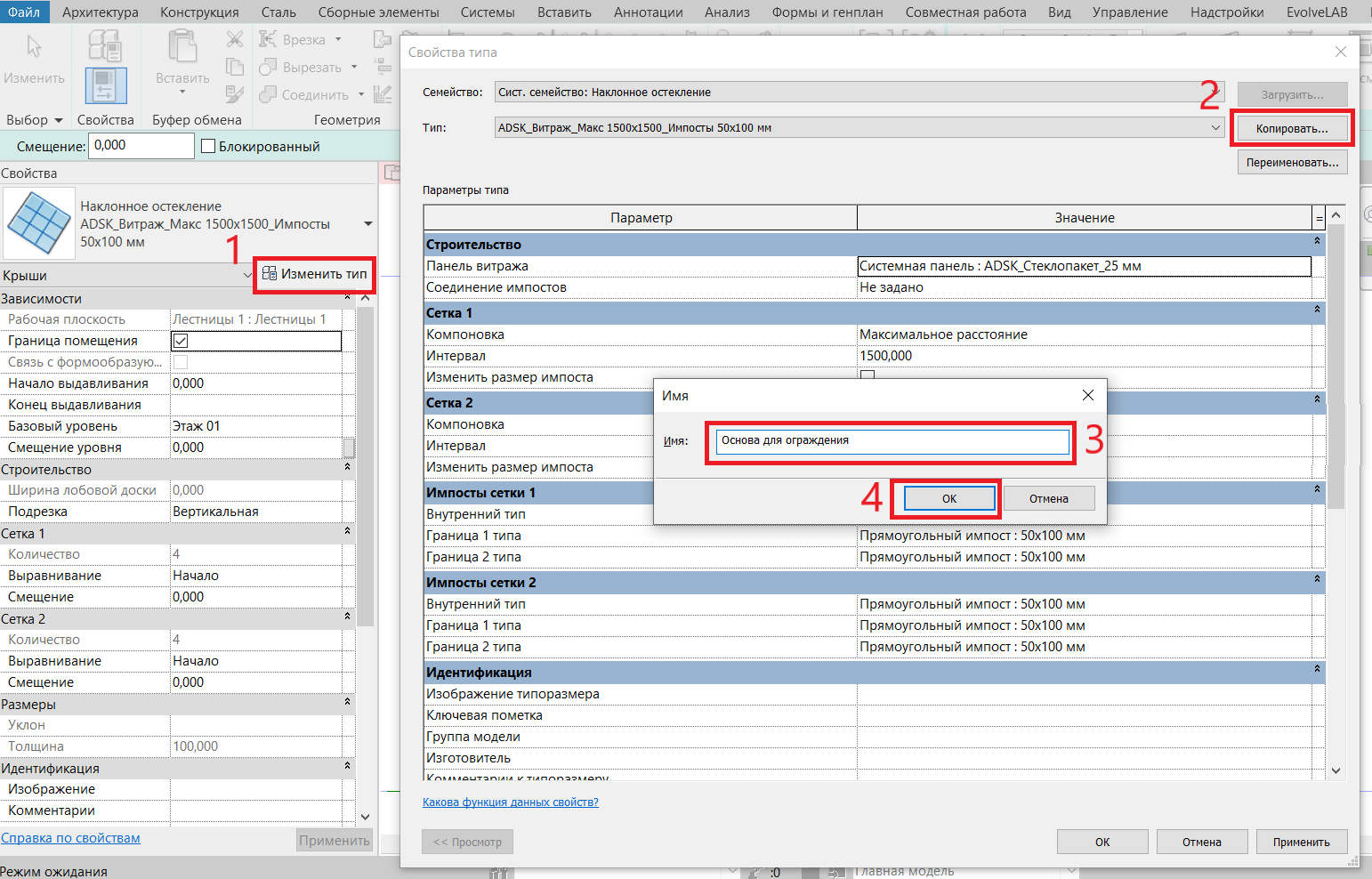Toggle the Блокированный checkbox
Screen dimensions: 1372x879
pyautogui.click(x=208, y=146)
